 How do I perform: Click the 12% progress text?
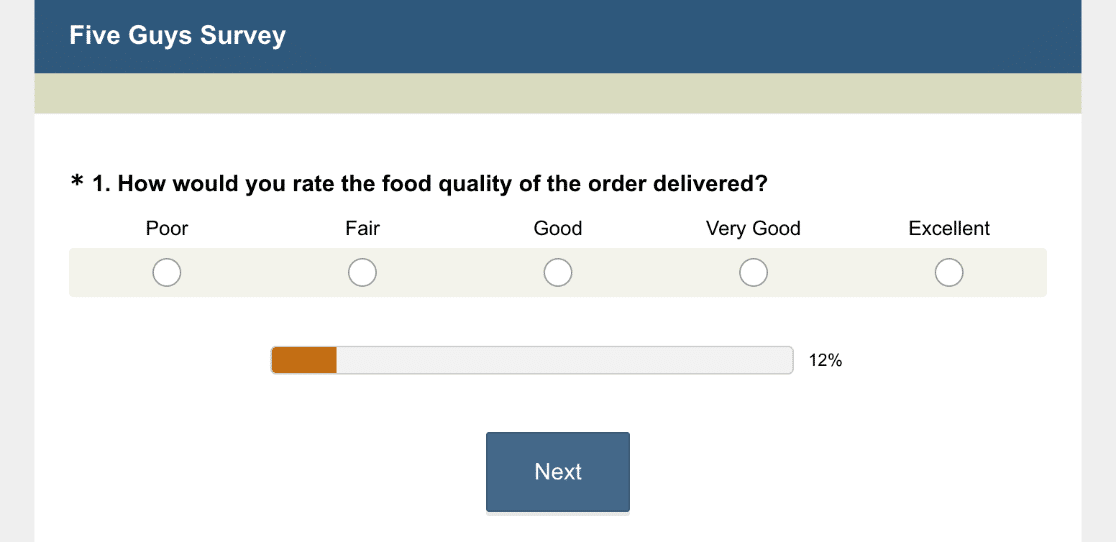coord(825,361)
